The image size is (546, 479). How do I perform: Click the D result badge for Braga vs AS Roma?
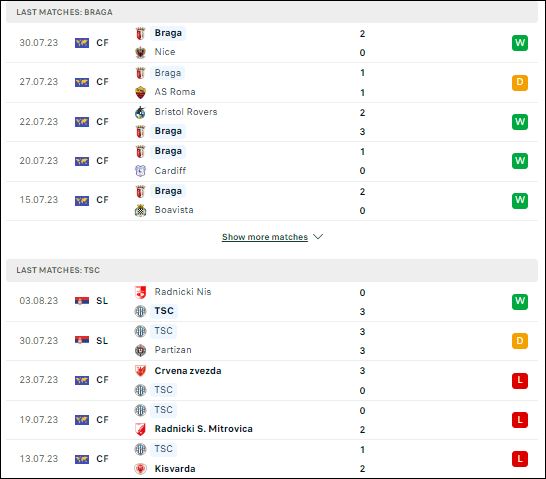tap(520, 83)
